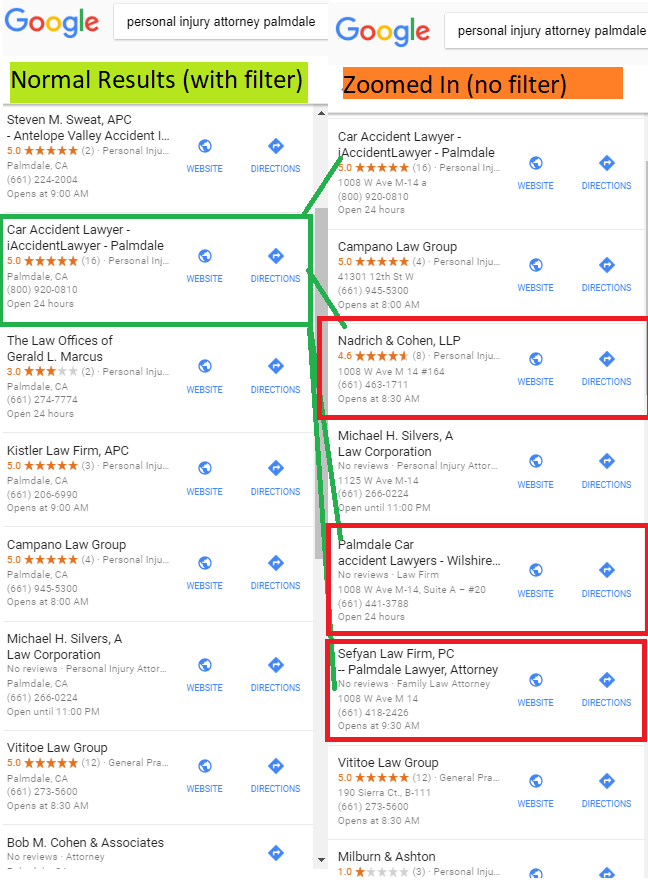Viewport: 648px width, 883px height.
Task: Open the left Google logo homepage link
Action: click(x=52, y=23)
